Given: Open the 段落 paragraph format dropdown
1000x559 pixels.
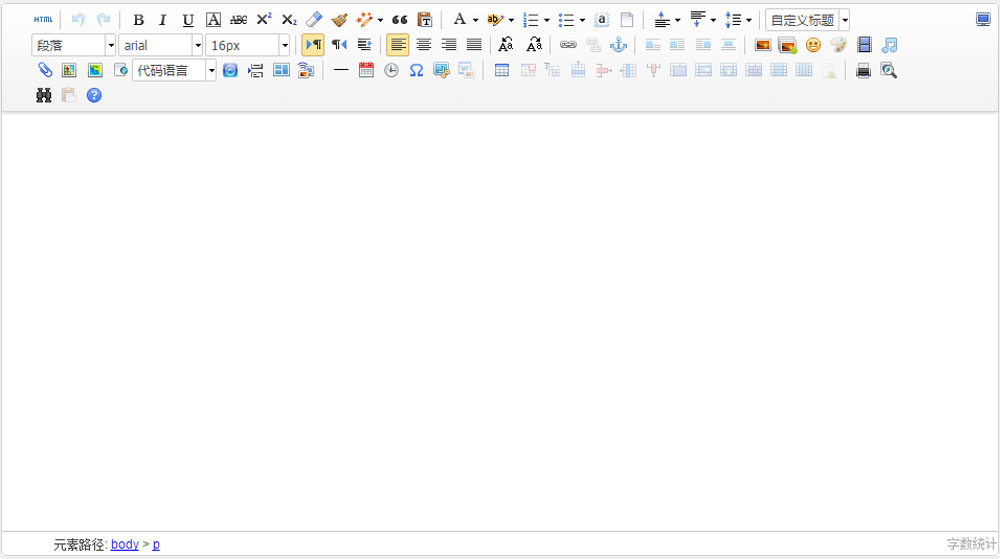Looking at the screenshot, I should click(110, 45).
